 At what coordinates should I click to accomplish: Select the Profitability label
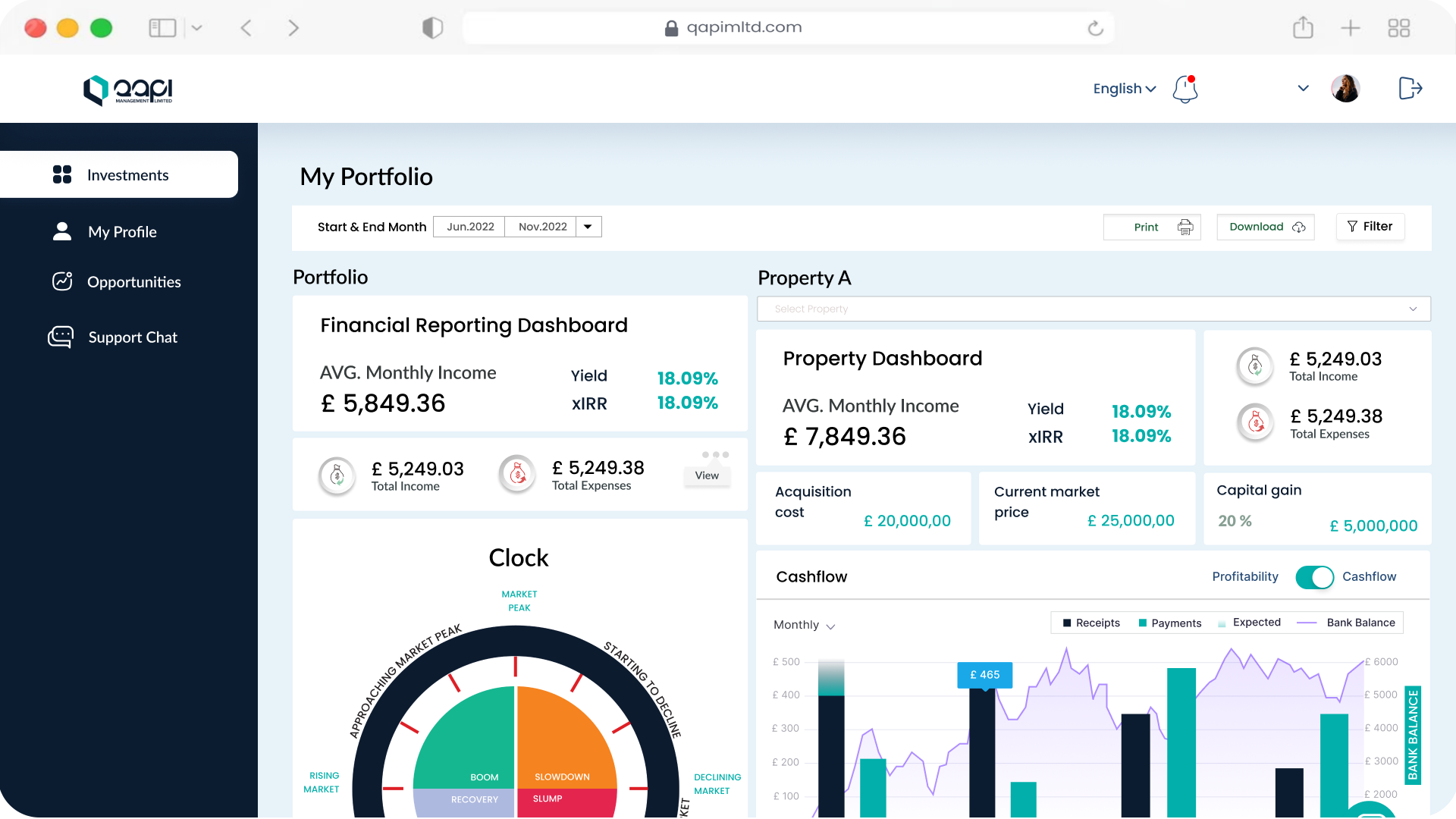(1244, 576)
